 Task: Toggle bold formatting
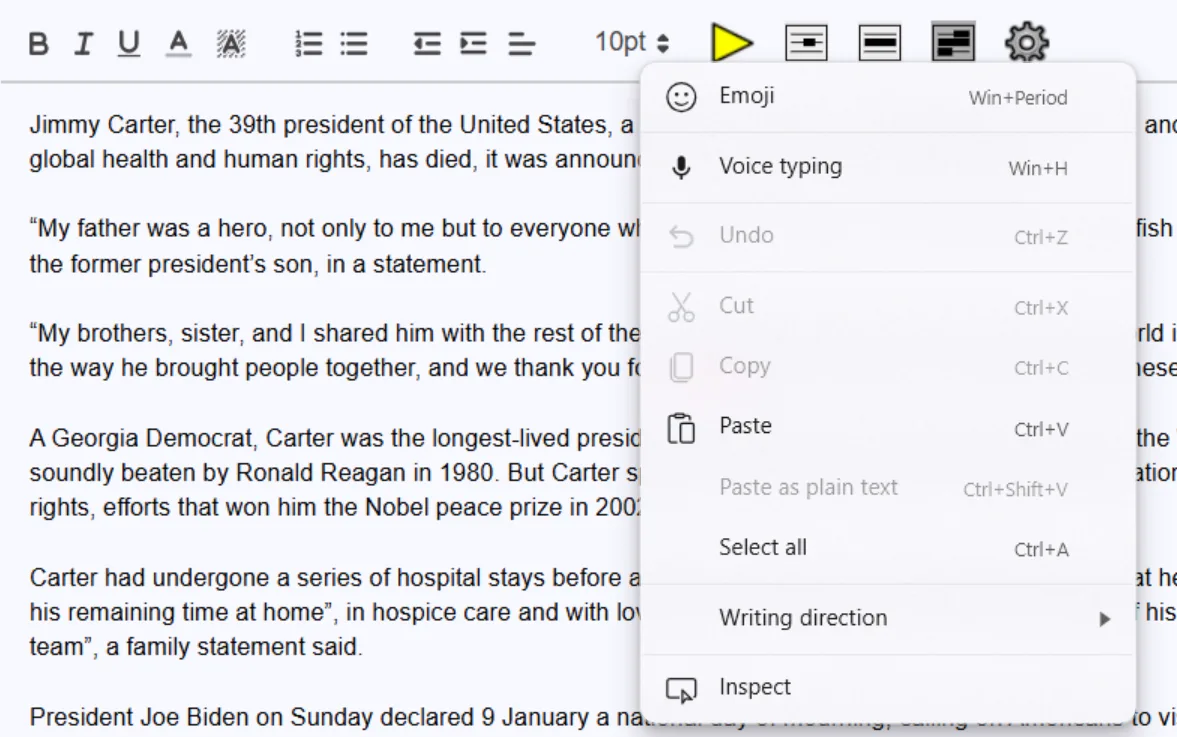coord(37,42)
